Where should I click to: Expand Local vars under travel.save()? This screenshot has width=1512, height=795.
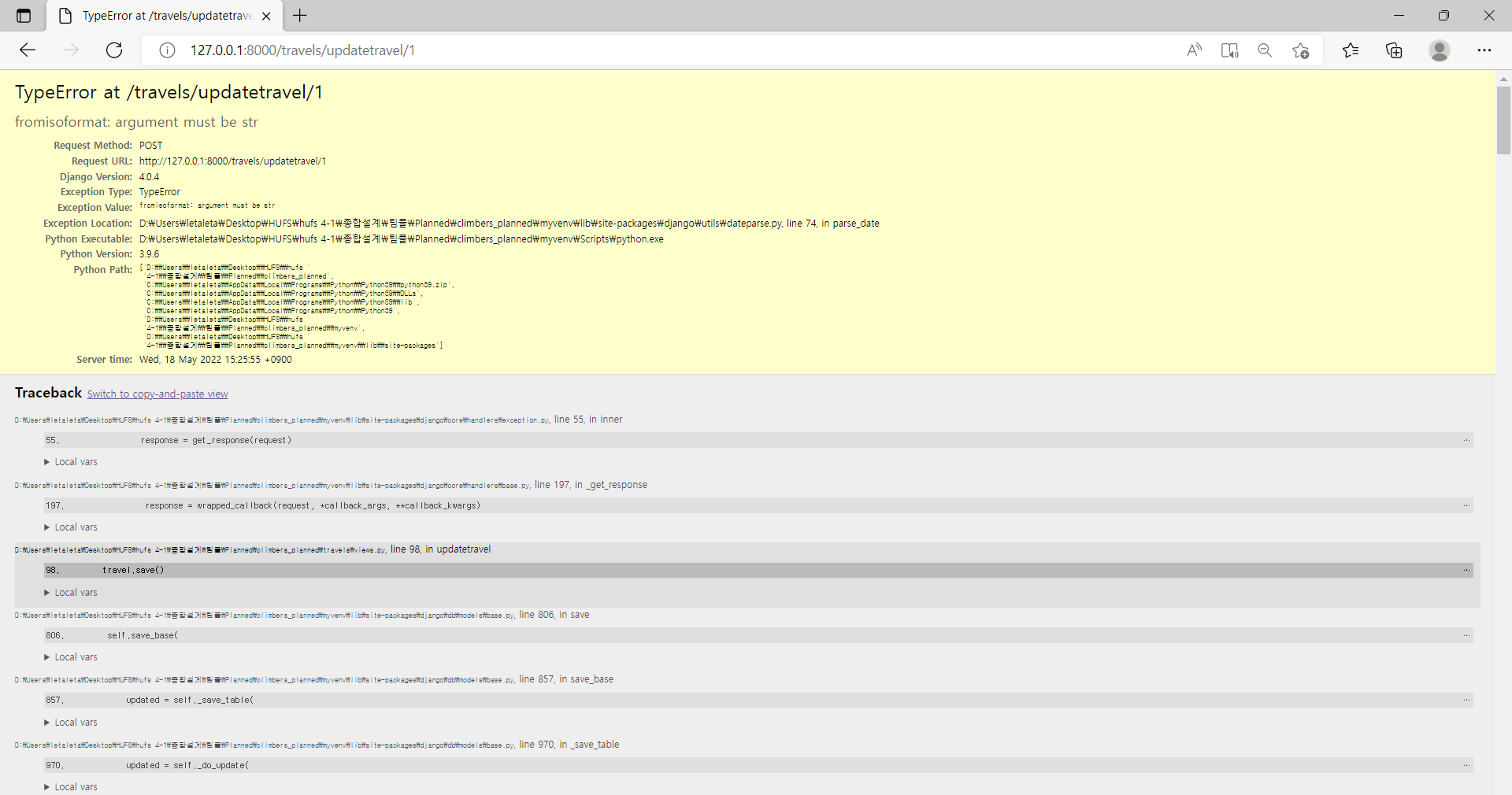[71, 593]
